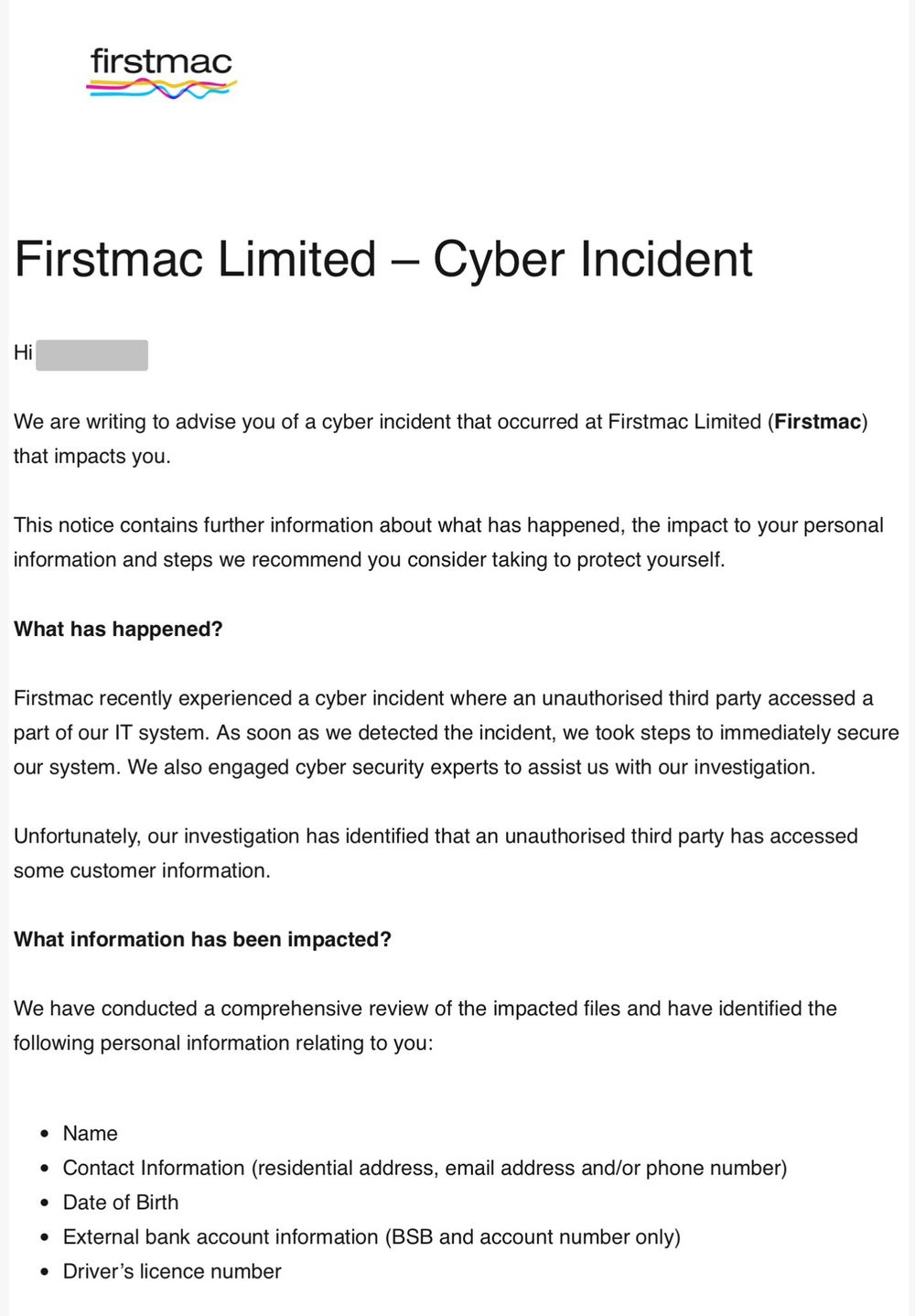The width and height of the screenshot is (915, 1316).
Task: Click the 'Hi' greeting text
Action: (x=23, y=353)
